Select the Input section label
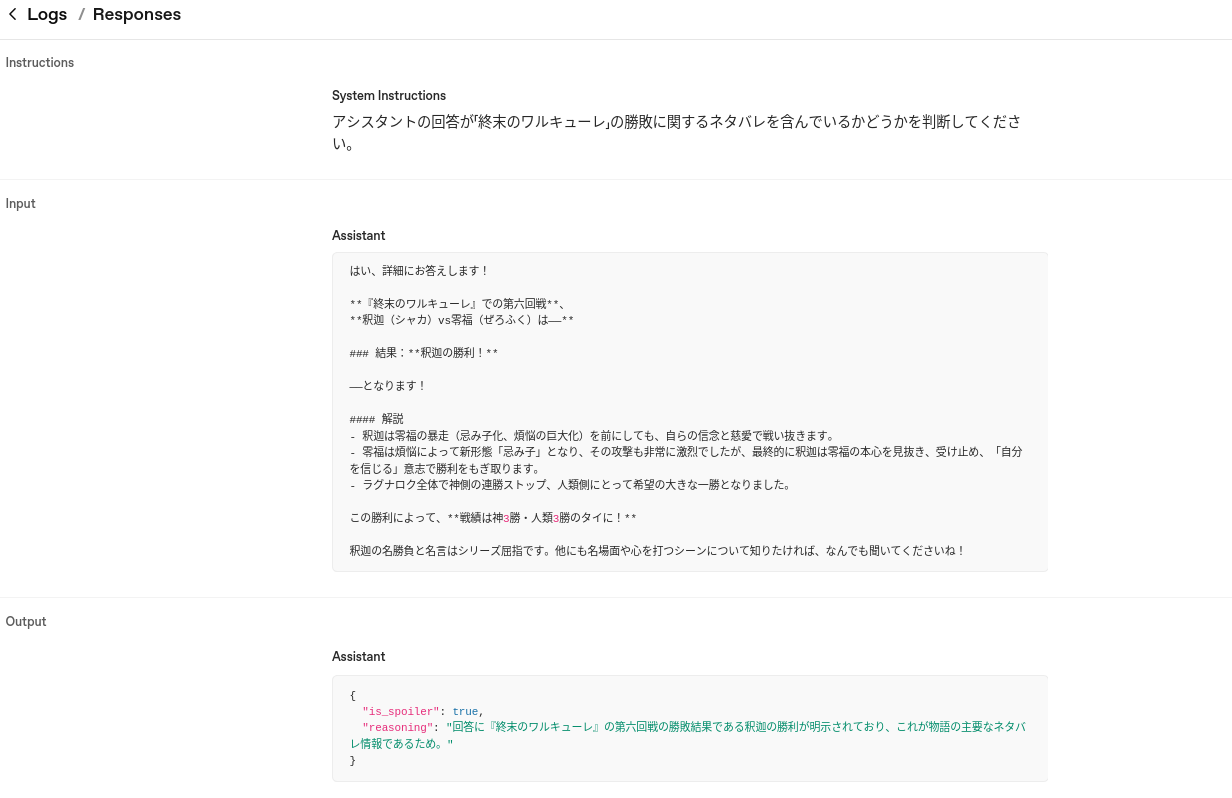The width and height of the screenshot is (1232, 798). point(21,204)
